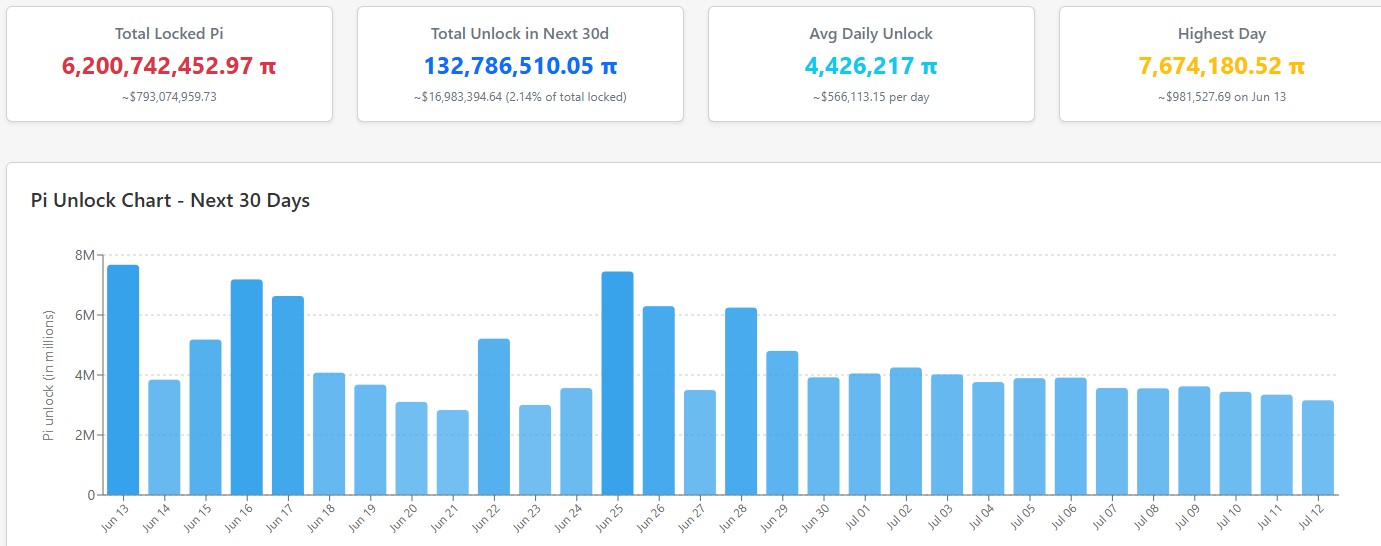Select the Jul 02 bar

[906, 431]
